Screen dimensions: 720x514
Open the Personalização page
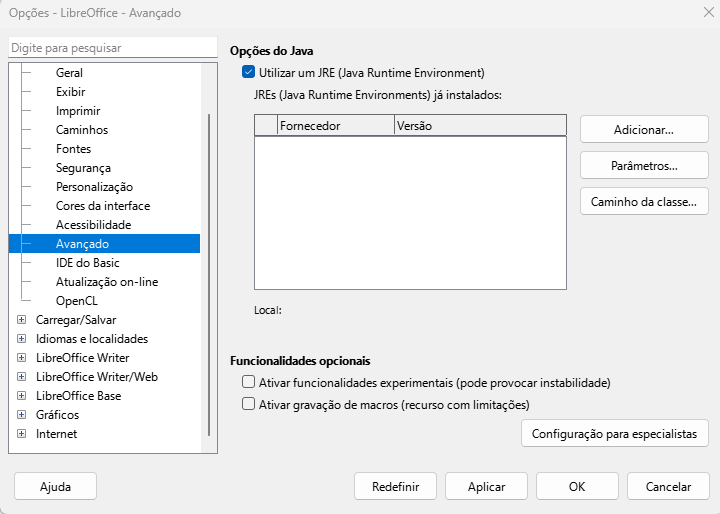pos(94,186)
